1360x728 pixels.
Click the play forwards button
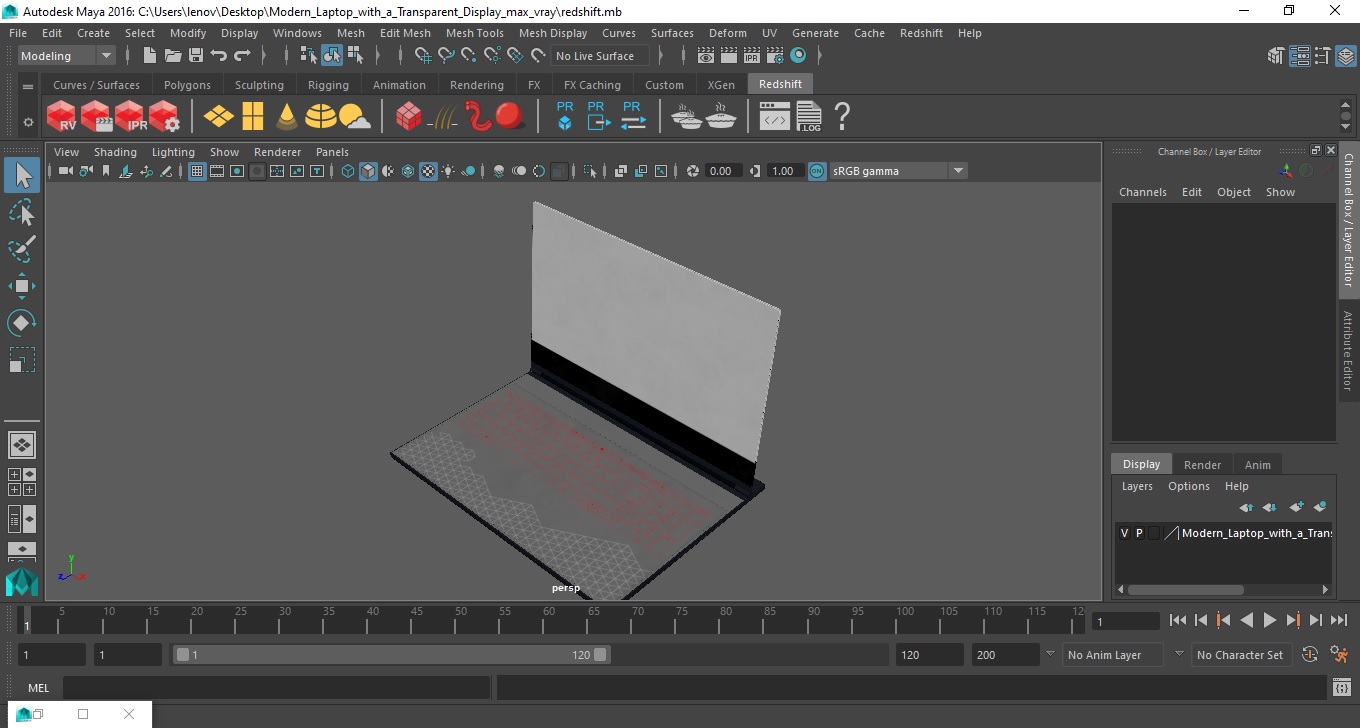point(1269,620)
